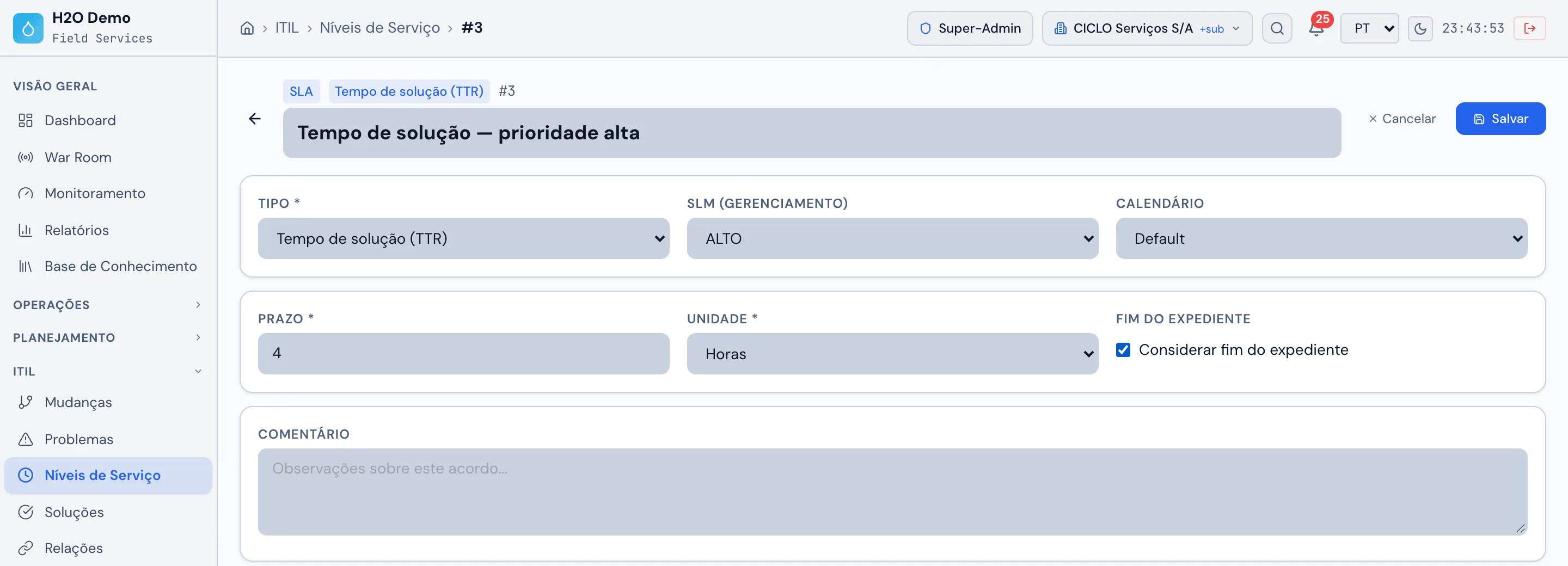Screen dimensions: 1568x566
Task: Open Problemas in the ITIL section
Action: pyautogui.click(x=108, y=439)
